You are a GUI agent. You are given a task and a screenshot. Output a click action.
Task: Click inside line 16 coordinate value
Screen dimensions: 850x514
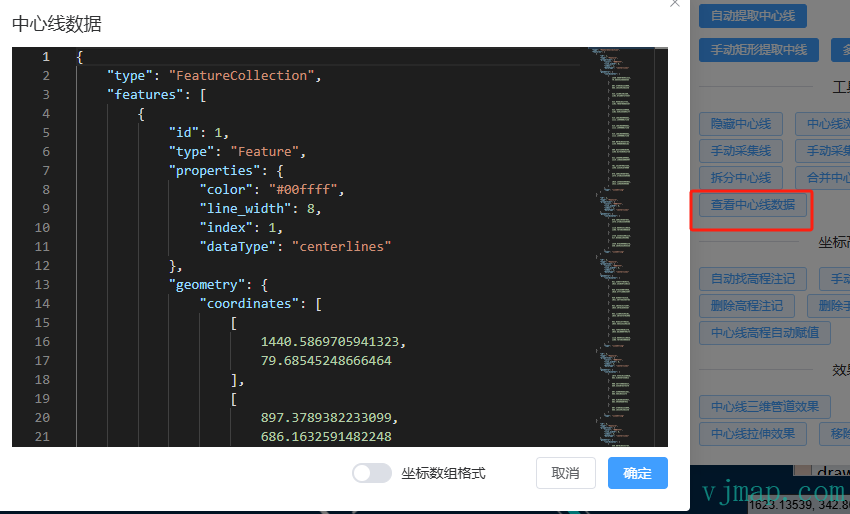tap(330, 342)
